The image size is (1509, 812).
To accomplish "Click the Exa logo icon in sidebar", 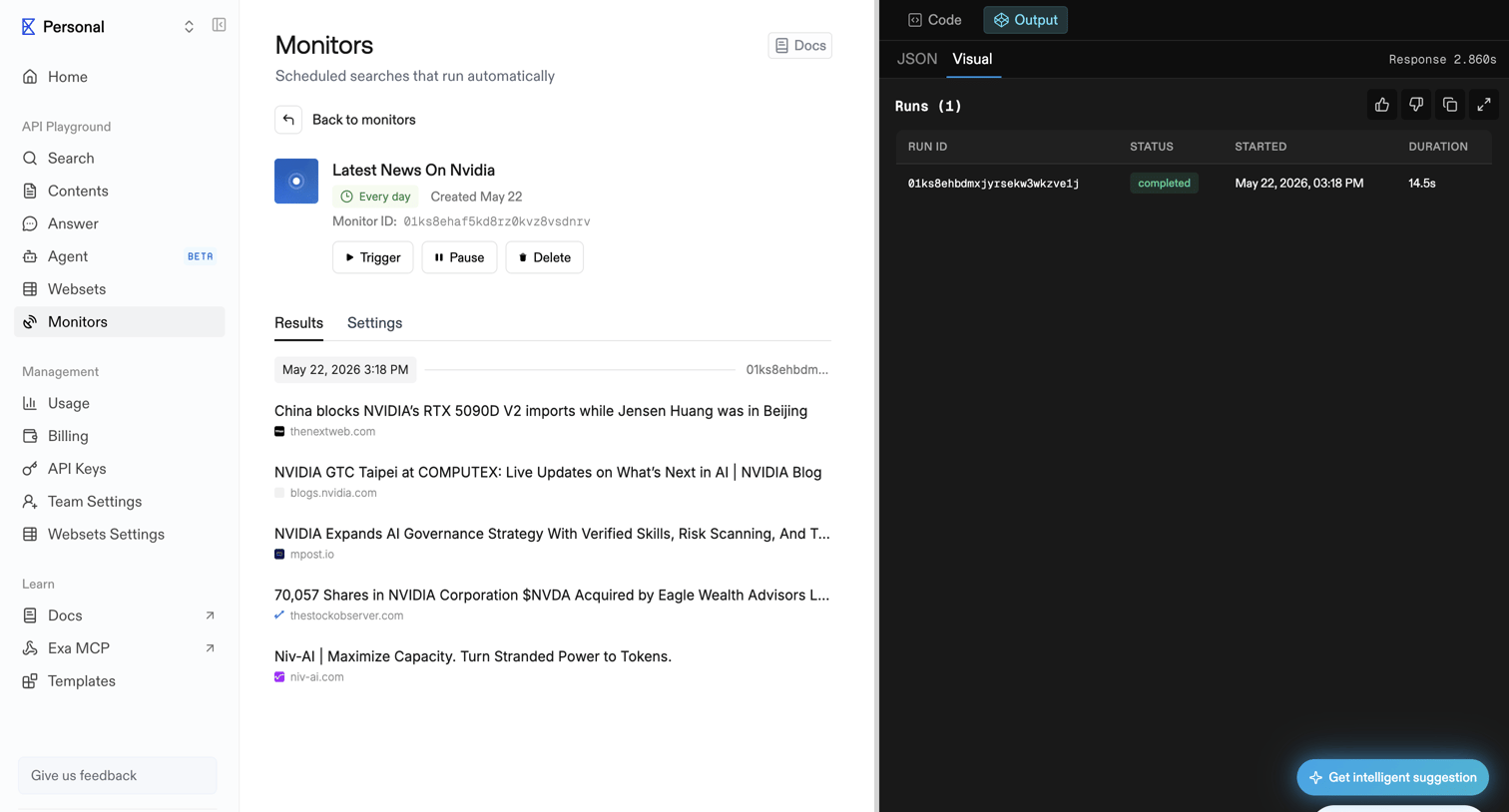I will pyautogui.click(x=28, y=27).
